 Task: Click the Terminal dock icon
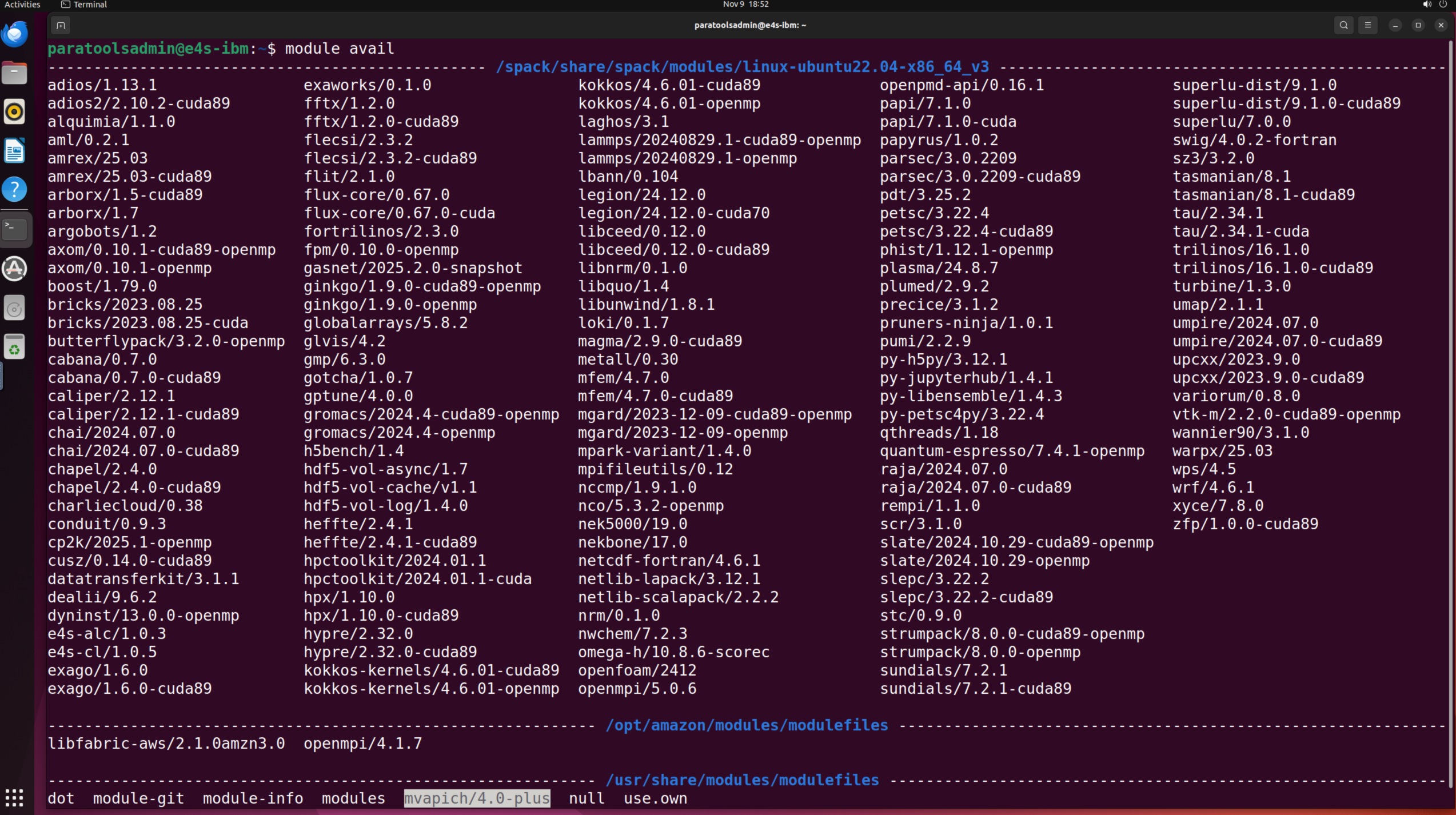point(15,229)
